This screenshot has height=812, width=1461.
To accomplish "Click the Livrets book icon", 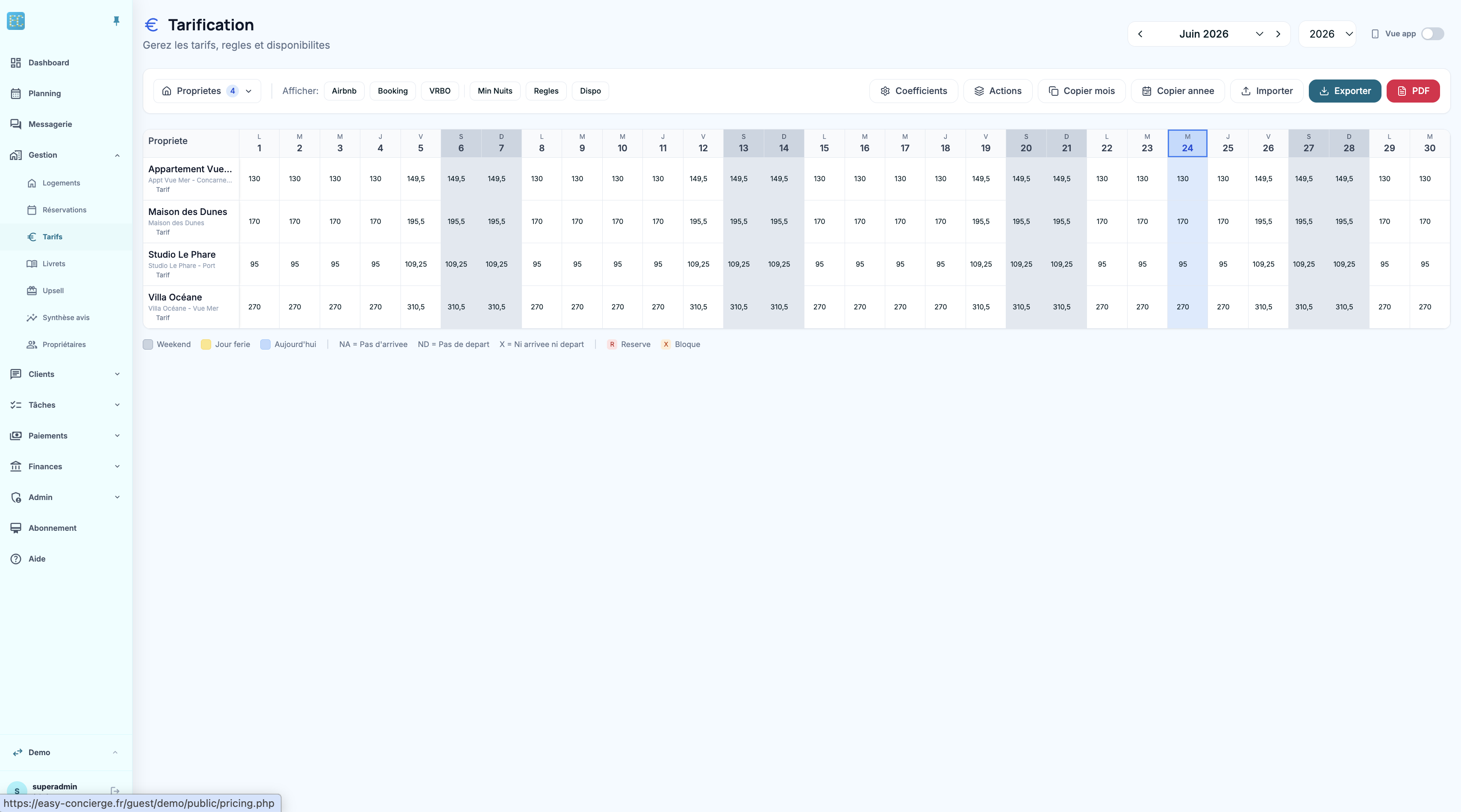I will pos(32,264).
